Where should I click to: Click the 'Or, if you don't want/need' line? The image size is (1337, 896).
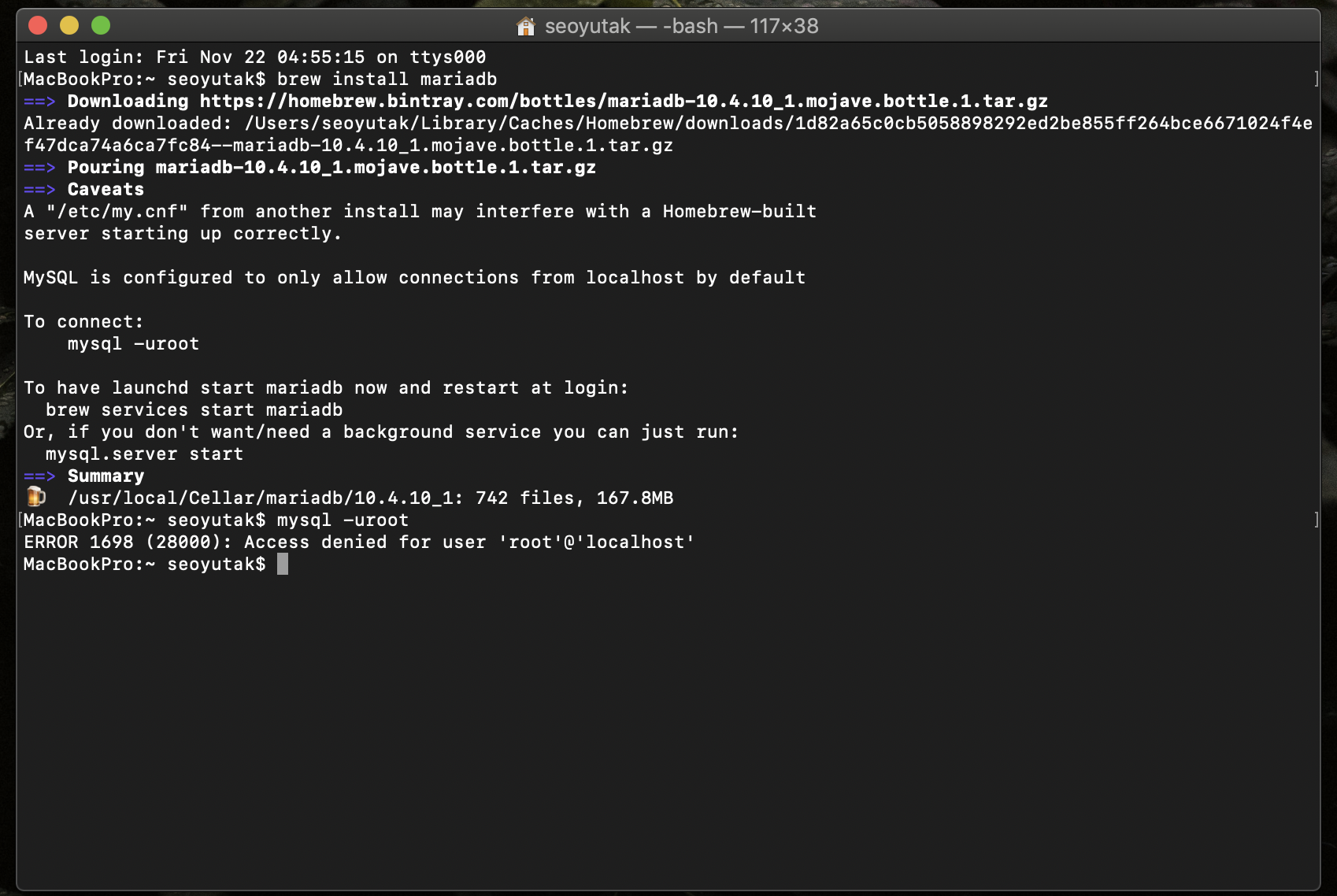tap(381, 432)
